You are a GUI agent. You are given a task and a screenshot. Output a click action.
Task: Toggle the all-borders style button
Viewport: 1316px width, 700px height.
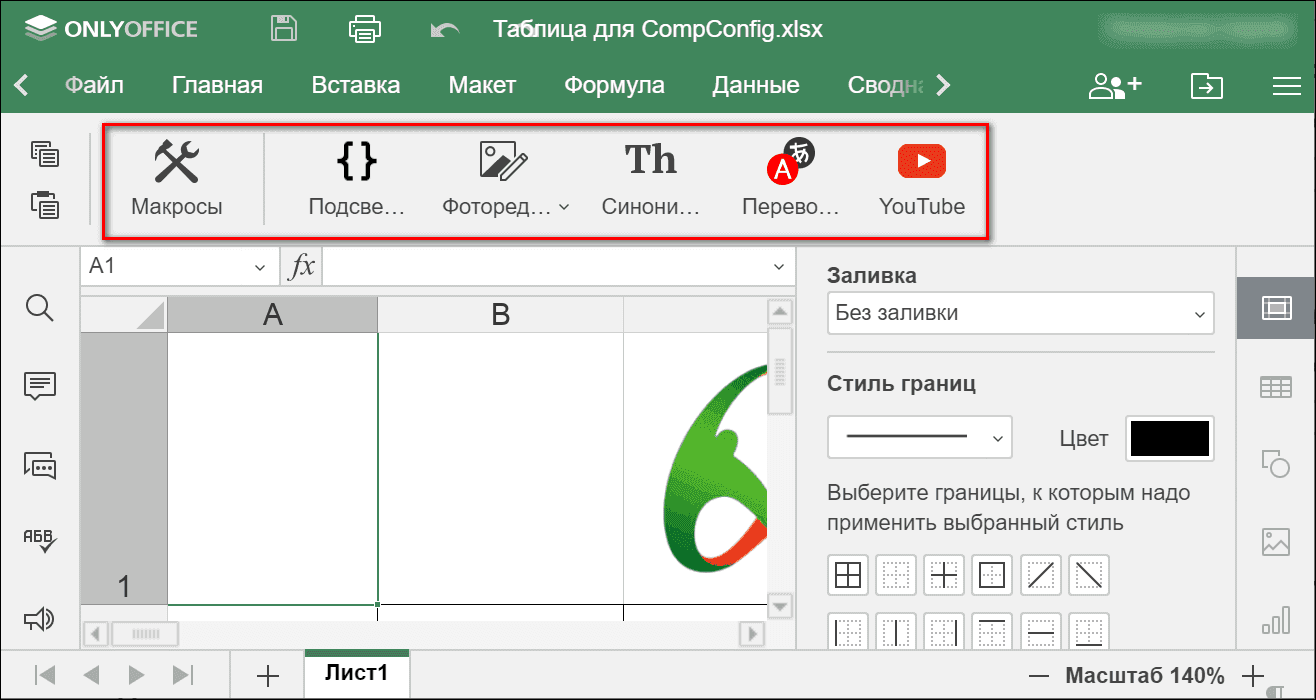click(847, 574)
